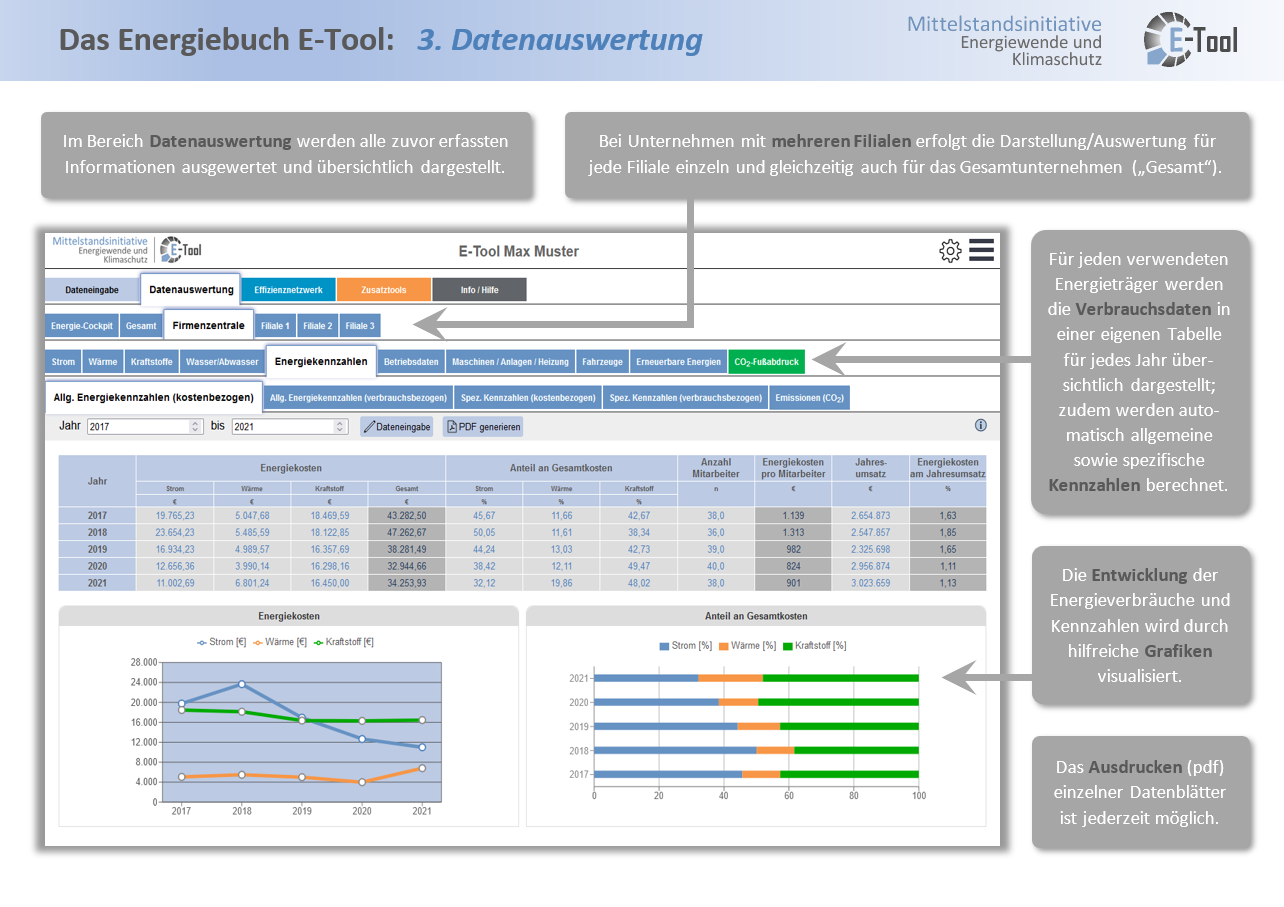Viewport: 1284px width, 907px height.
Task: Open settings via the gear icon
Action: 950,252
